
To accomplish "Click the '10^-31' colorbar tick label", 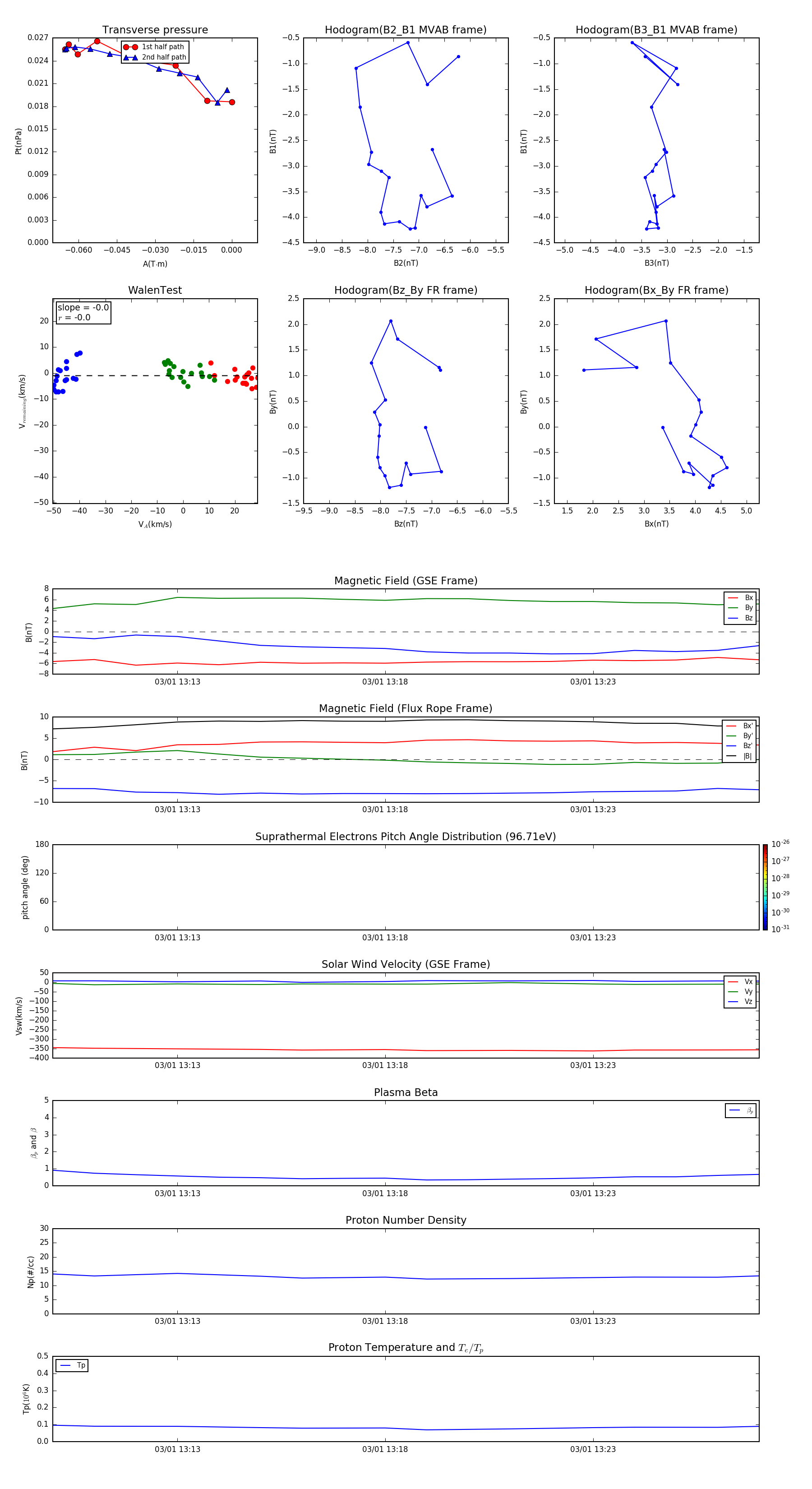I will (780, 929).
